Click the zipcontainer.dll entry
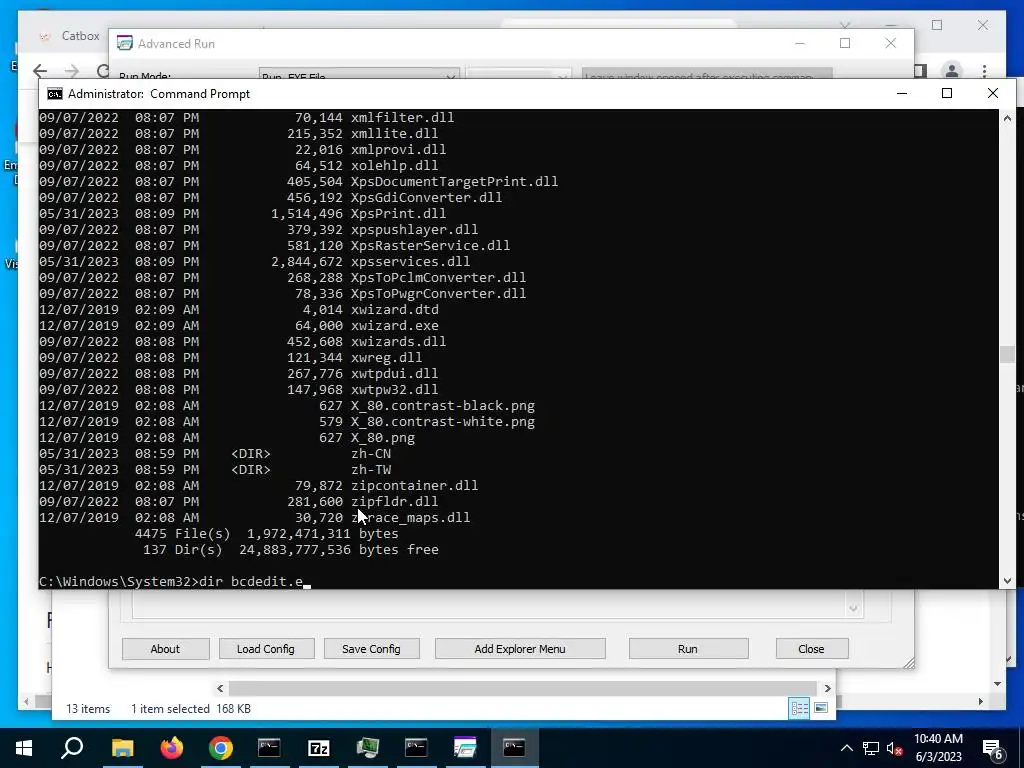Screen dimensions: 1024x768 click(x=414, y=485)
